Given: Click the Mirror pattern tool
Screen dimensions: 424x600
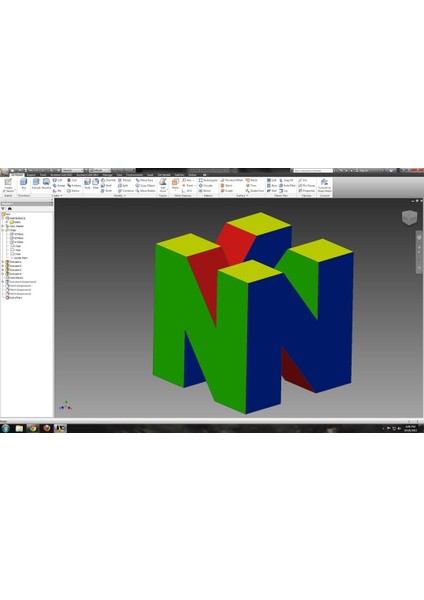Looking at the screenshot, I should (205, 191).
